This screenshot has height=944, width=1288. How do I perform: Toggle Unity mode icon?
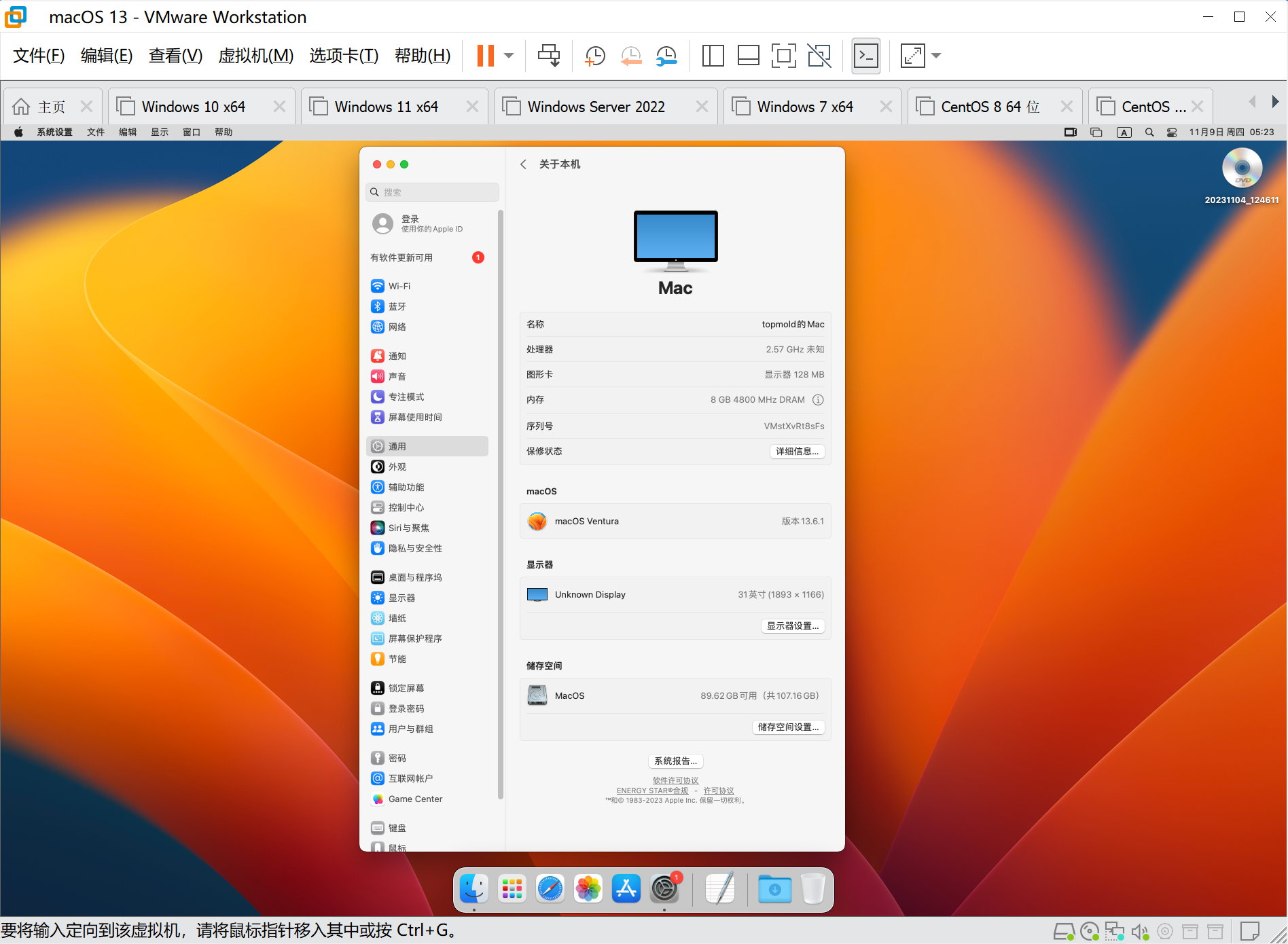819,56
